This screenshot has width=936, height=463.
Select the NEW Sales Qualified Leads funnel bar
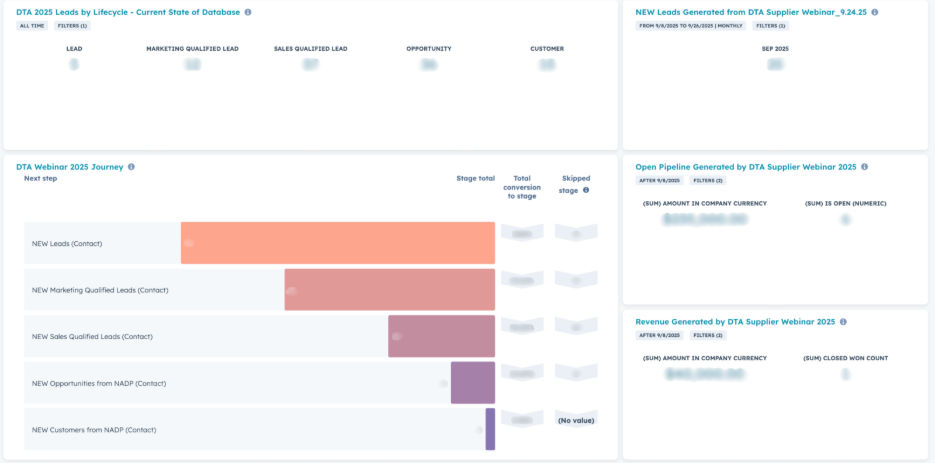pyautogui.click(x=441, y=336)
